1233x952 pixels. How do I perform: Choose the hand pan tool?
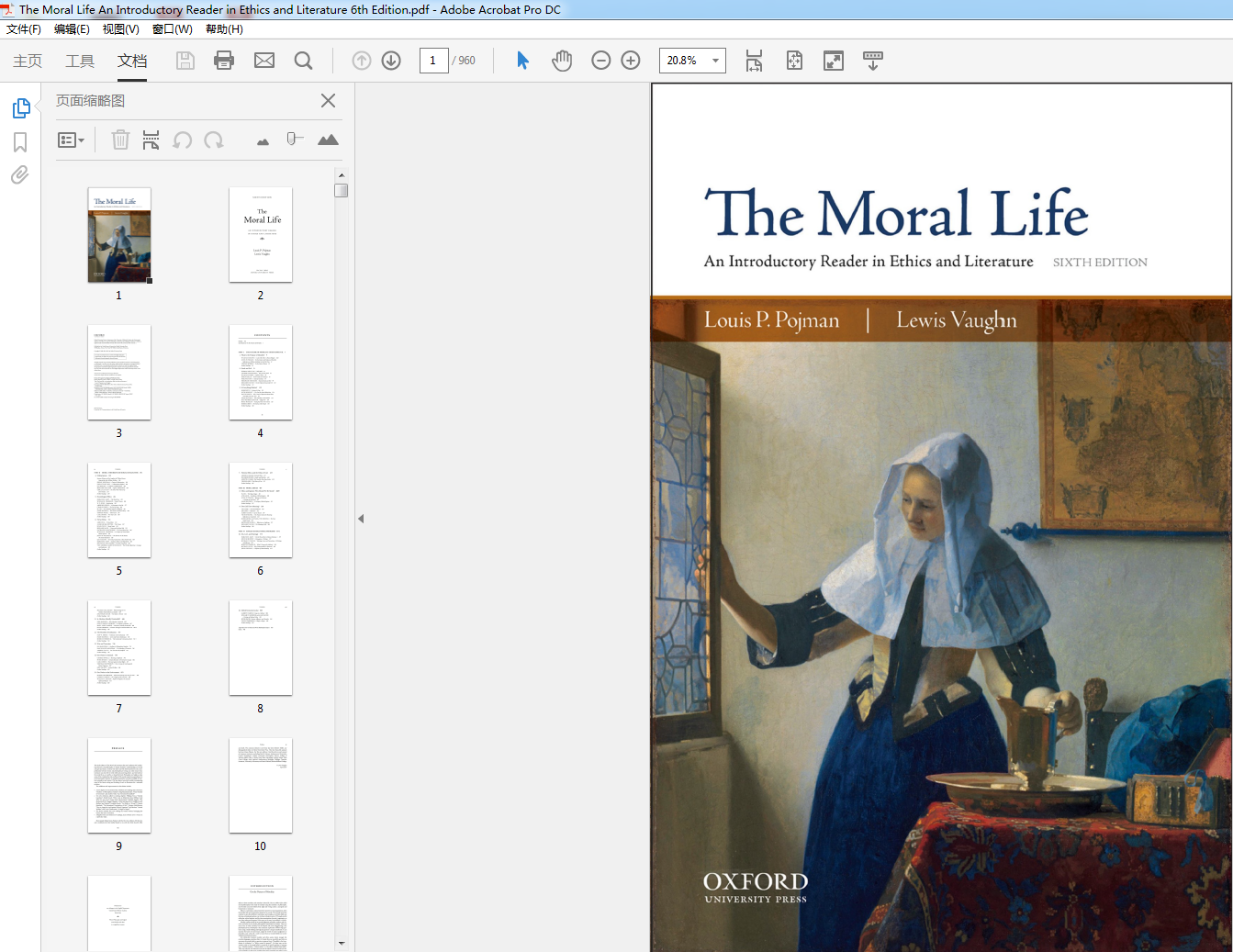pyautogui.click(x=562, y=61)
